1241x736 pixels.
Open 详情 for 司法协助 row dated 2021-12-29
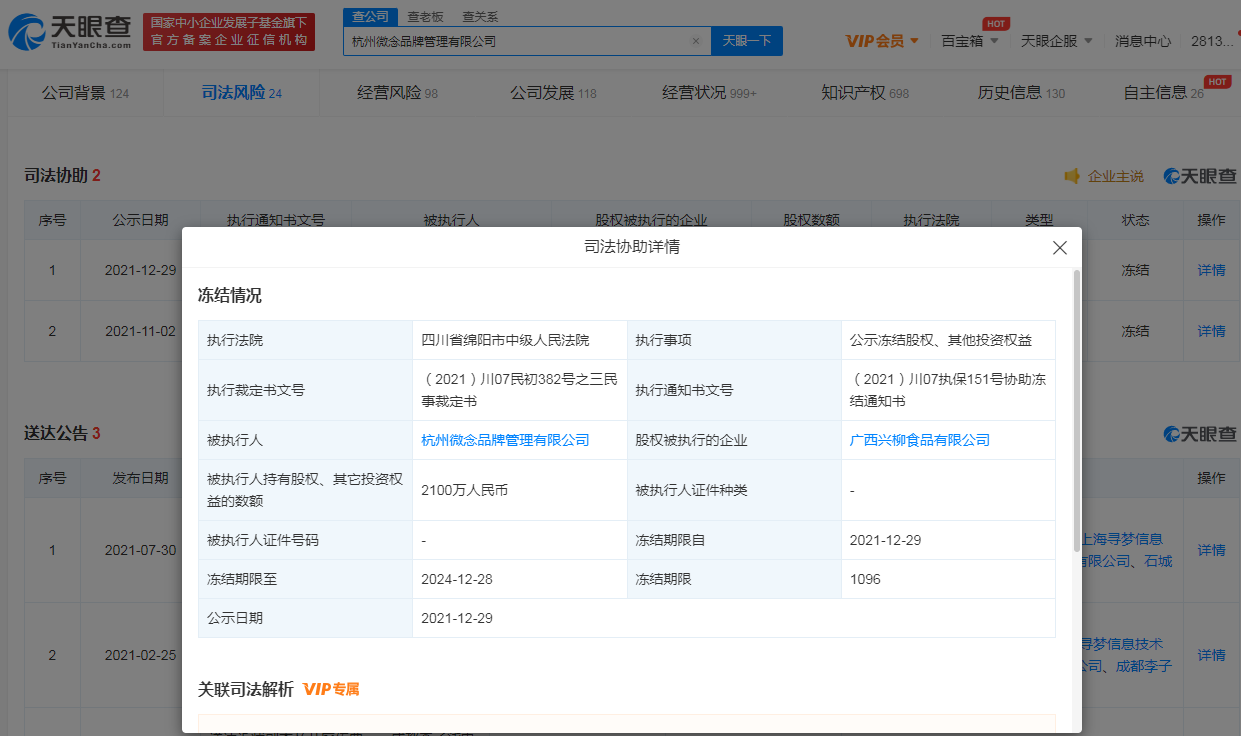pos(1211,270)
